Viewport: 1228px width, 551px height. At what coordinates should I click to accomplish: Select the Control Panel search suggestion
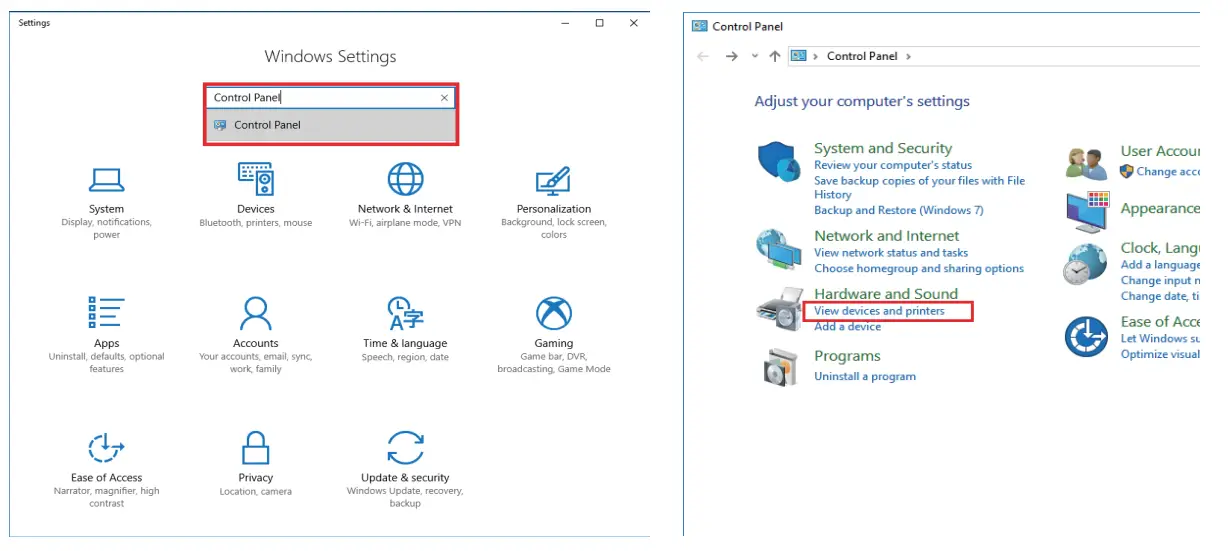(331, 125)
